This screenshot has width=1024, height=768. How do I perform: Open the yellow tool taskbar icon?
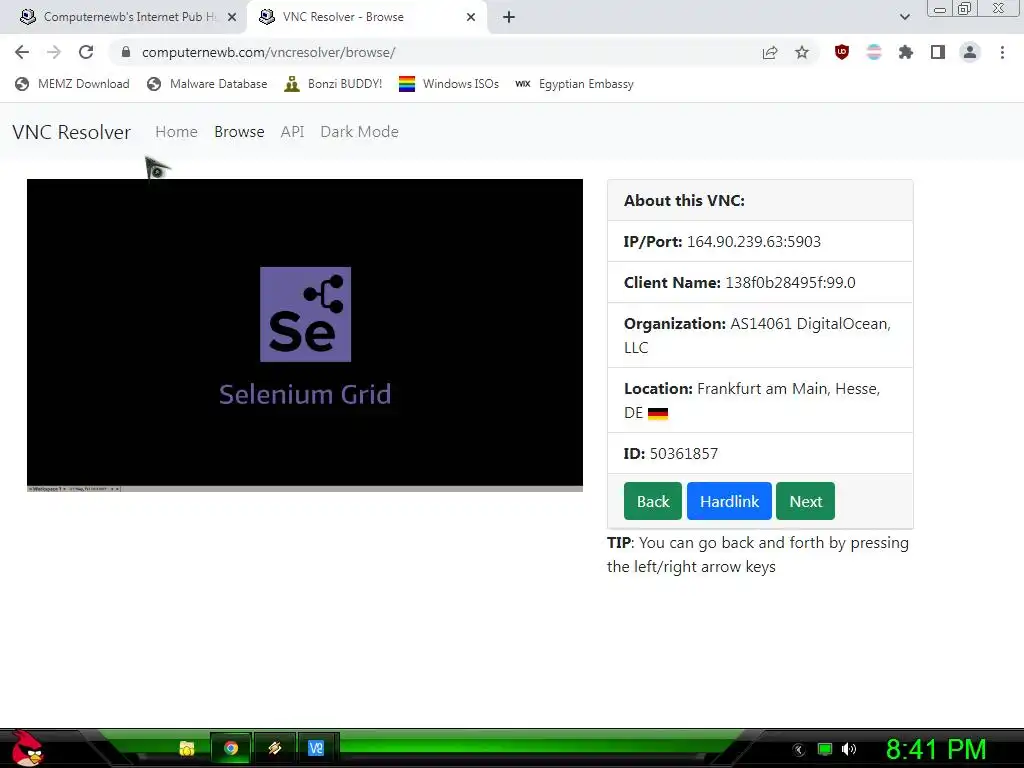(x=274, y=748)
